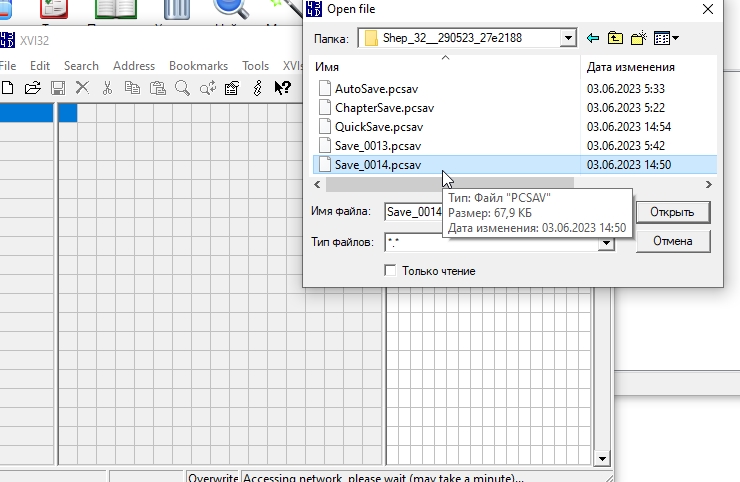Click the Открыть button
Image resolution: width=740 pixels, height=482 pixels.
[673, 212]
